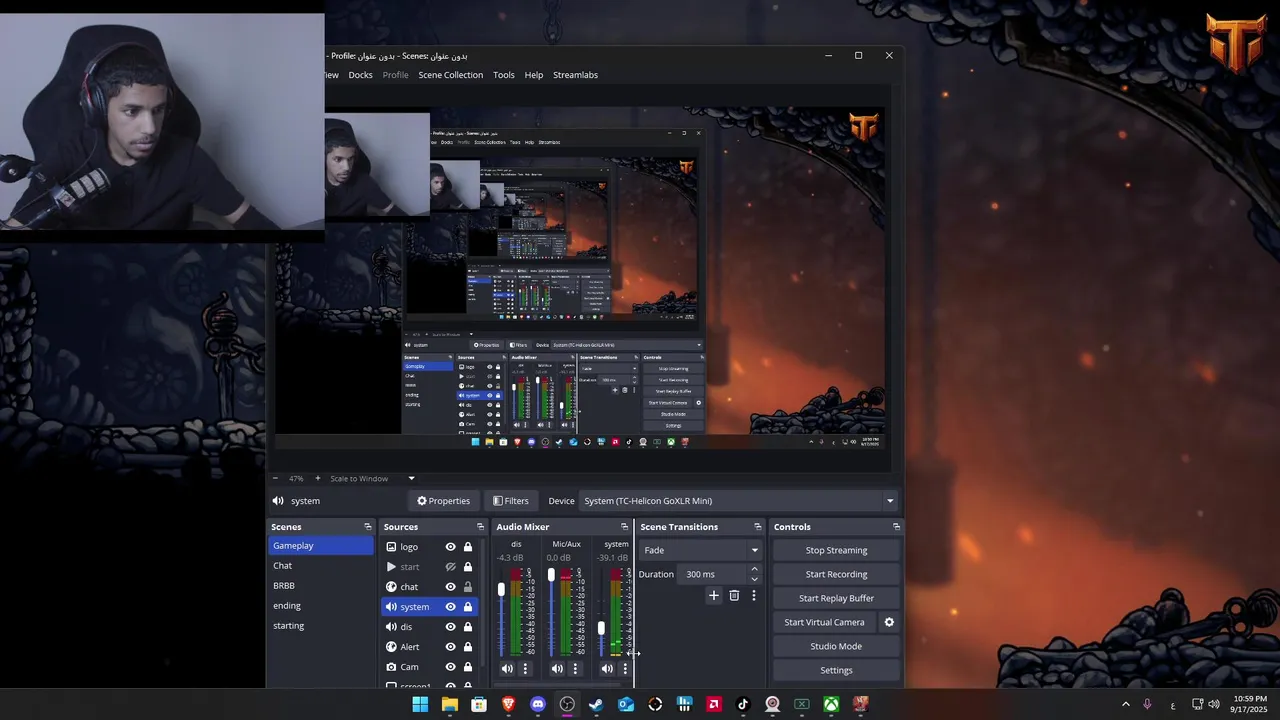Mute the dis audio channel speaker
Viewport: 1280px width, 720px height.
(x=507, y=669)
